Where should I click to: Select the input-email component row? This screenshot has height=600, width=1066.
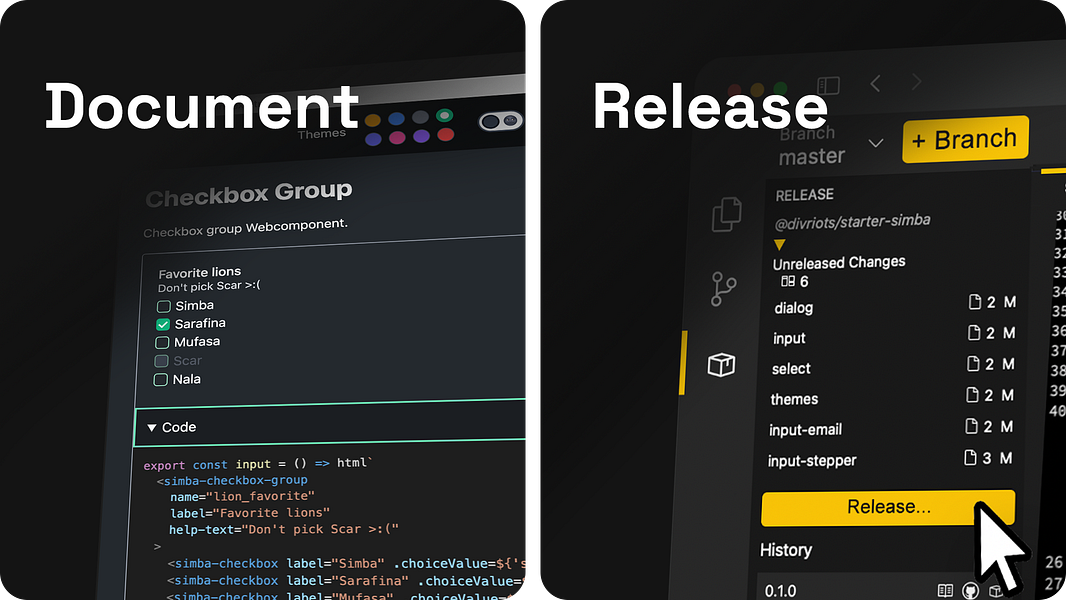pyautogui.click(x=890, y=428)
